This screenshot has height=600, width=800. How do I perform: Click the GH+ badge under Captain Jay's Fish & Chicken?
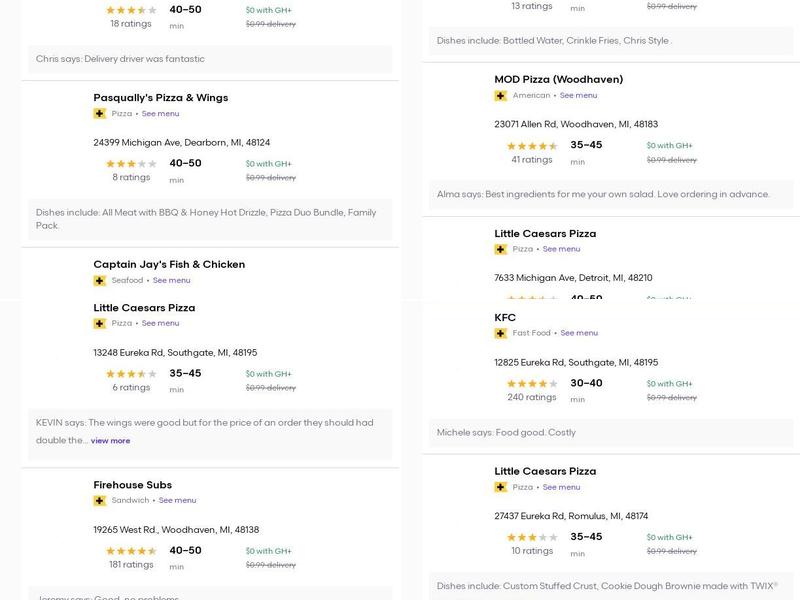tap(100, 281)
